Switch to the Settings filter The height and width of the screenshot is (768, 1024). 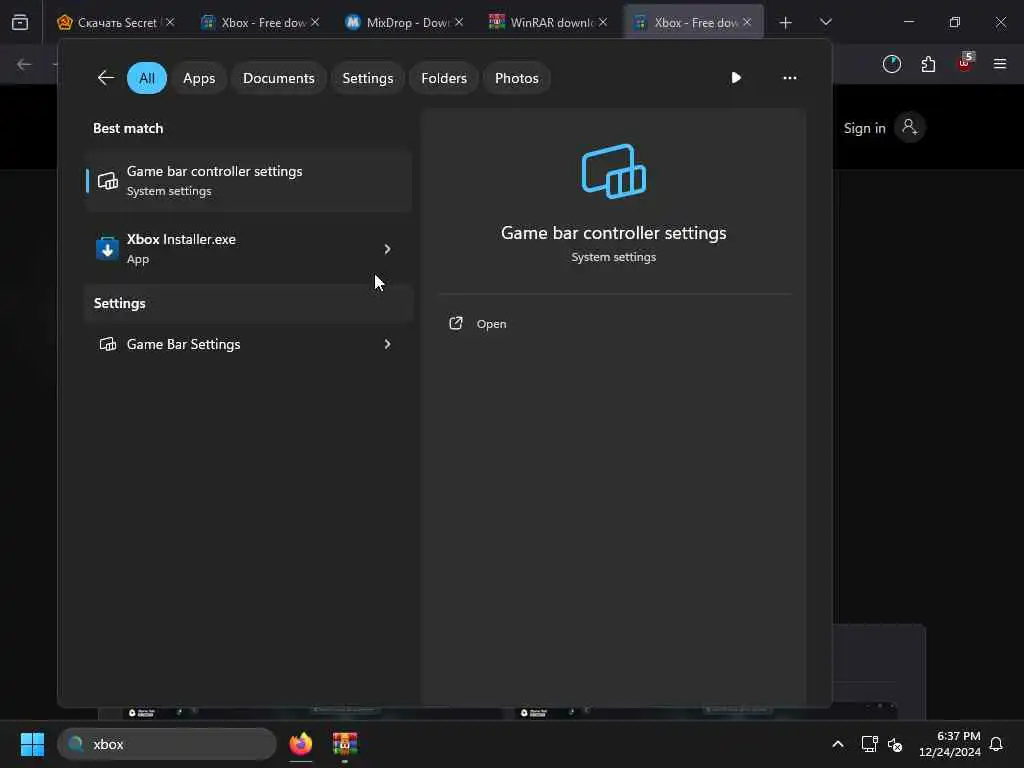[368, 78]
